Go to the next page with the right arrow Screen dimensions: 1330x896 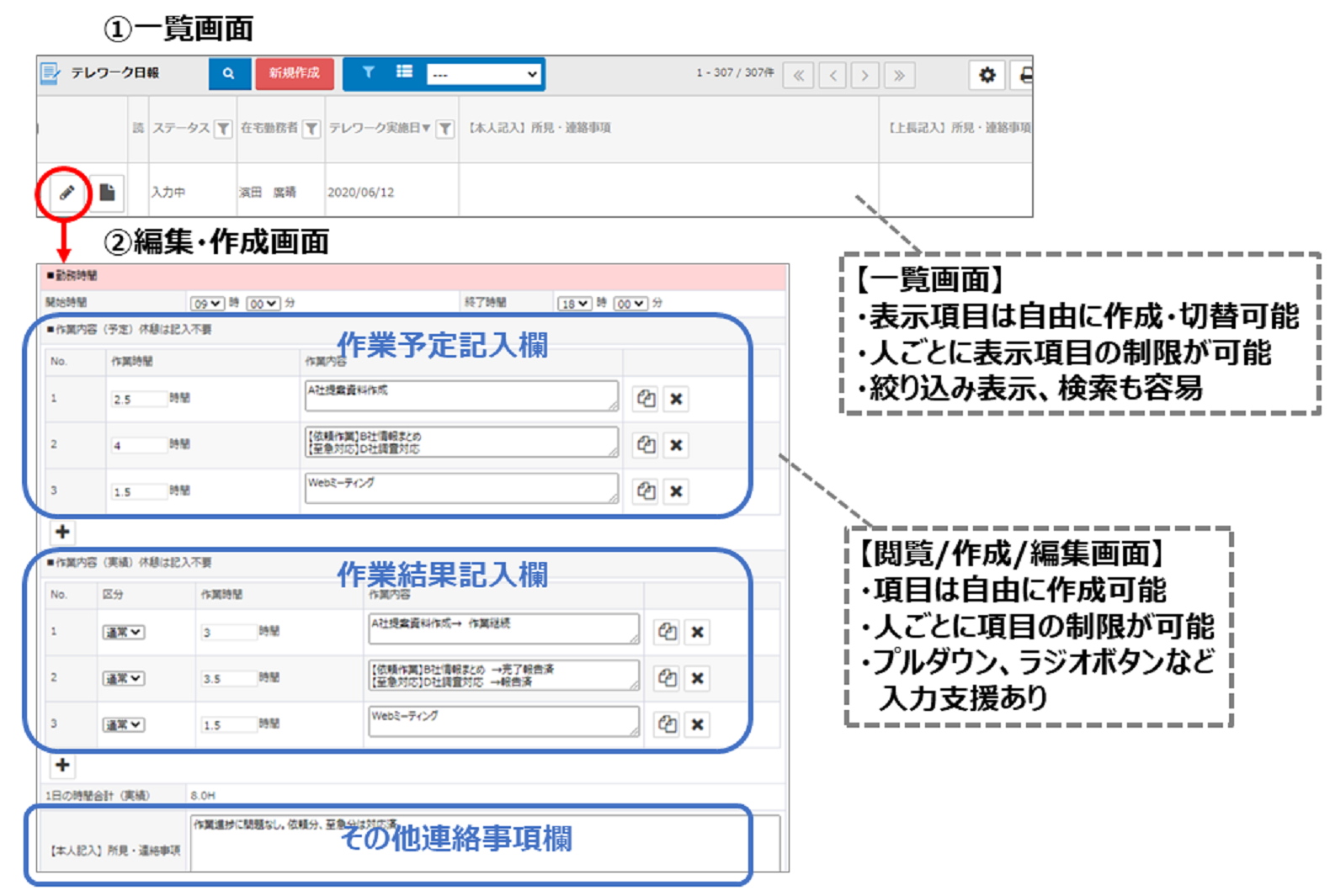coord(864,76)
